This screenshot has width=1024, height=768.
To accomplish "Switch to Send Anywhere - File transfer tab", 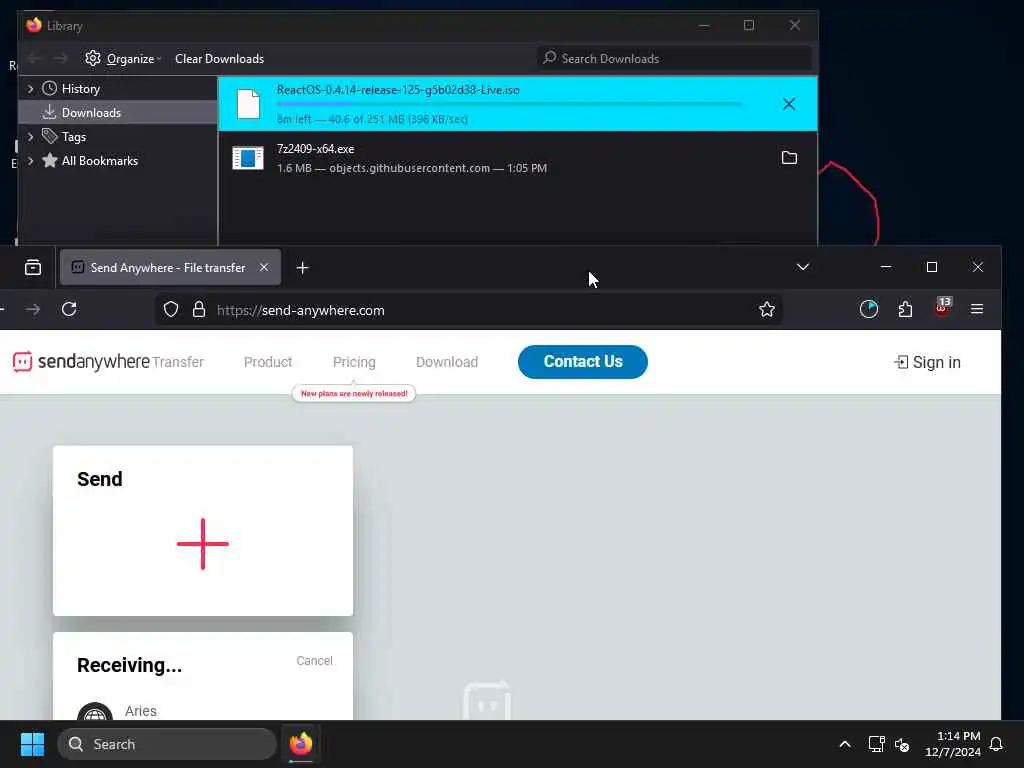I will (x=170, y=268).
